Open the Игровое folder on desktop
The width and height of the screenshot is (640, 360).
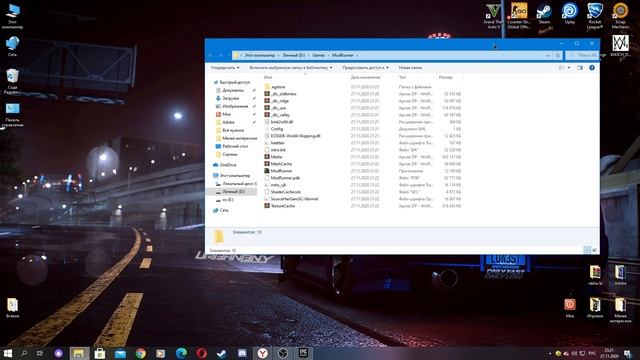pyautogui.click(x=595, y=308)
